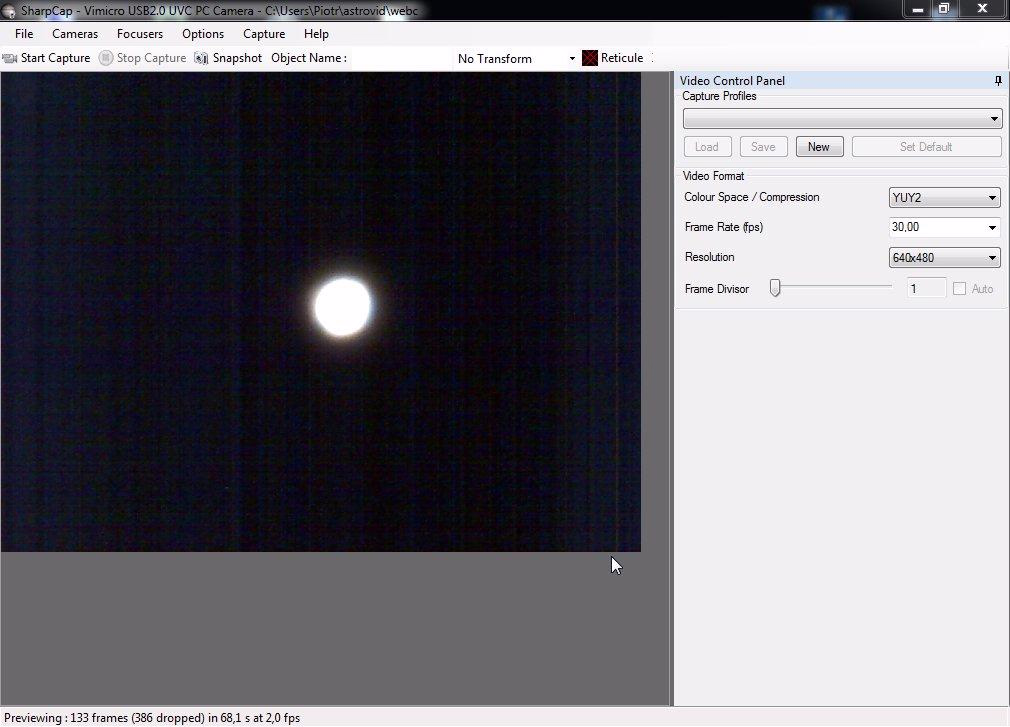Viewport: 1010px width, 727px height.
Task: Click the Frame Divisor slider handle
Action: (x=775, y=288)
